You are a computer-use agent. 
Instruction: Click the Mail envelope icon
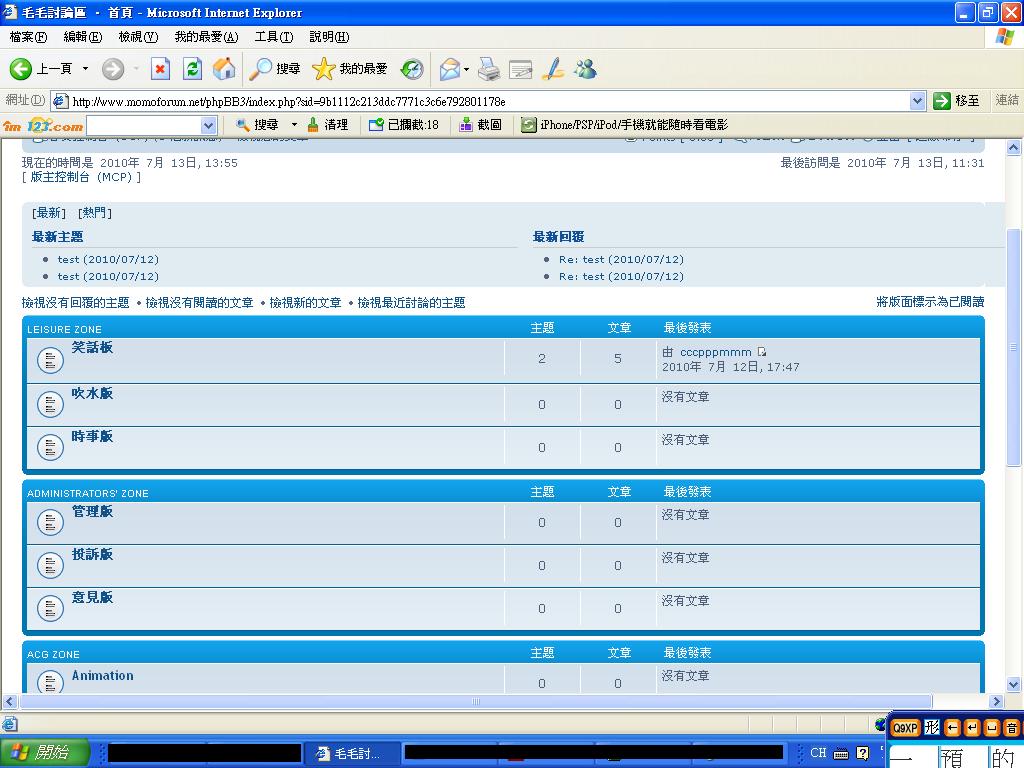click(x=449, y=69)
